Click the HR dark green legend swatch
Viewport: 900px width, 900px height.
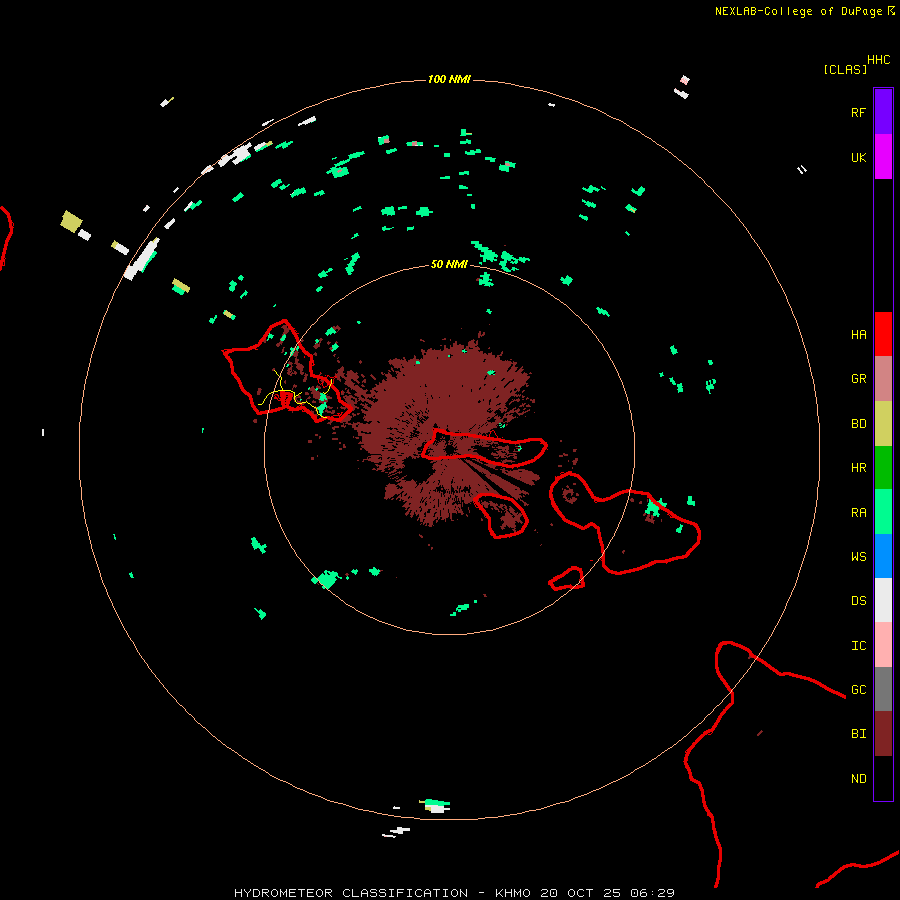883,468
